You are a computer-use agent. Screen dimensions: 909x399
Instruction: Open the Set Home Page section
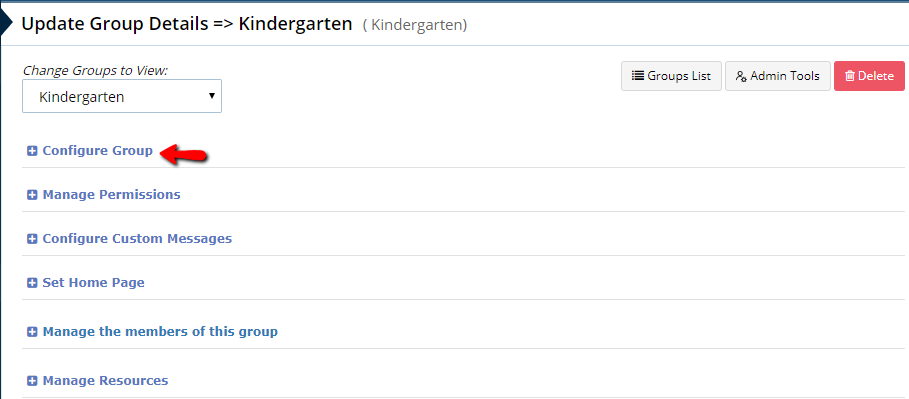93,283
